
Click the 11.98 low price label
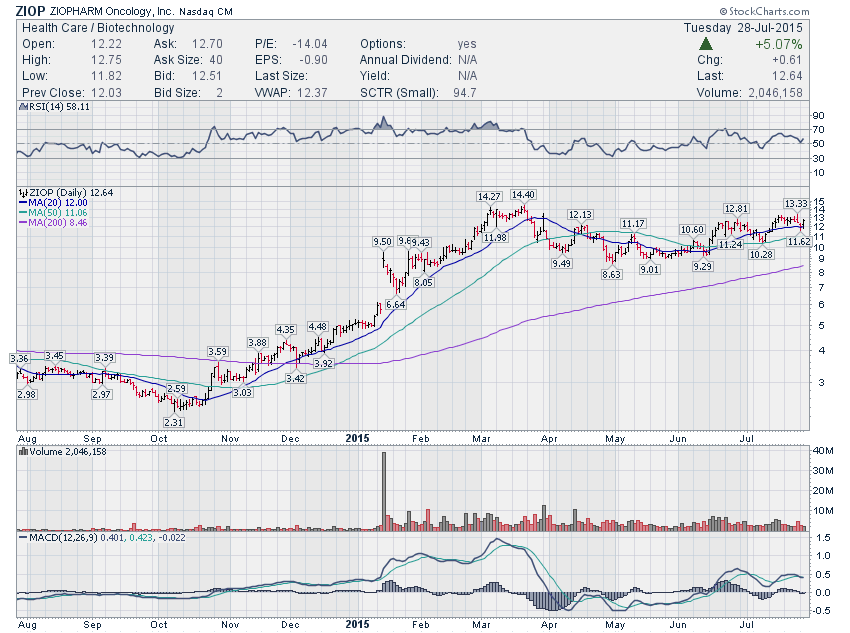[x=495, y=237]
